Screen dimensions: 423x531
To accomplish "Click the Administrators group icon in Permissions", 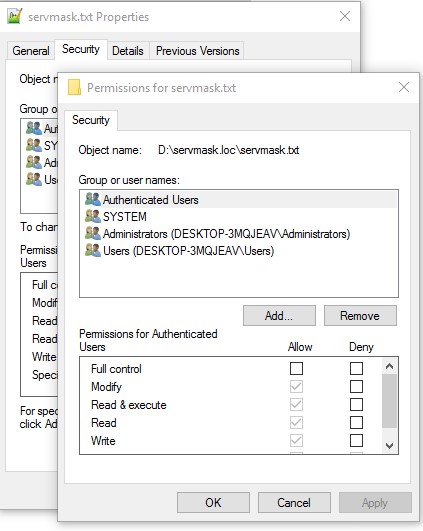I will (92, 234).
